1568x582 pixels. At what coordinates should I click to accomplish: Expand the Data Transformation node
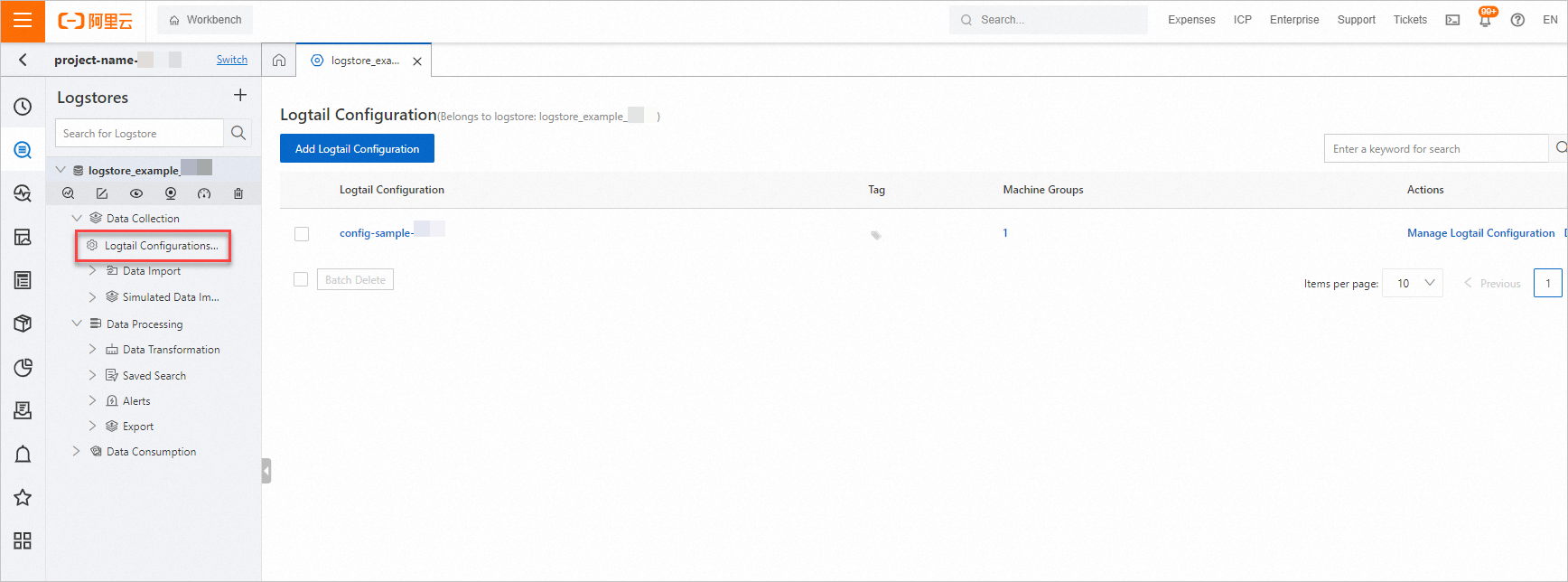pos(92,350)
